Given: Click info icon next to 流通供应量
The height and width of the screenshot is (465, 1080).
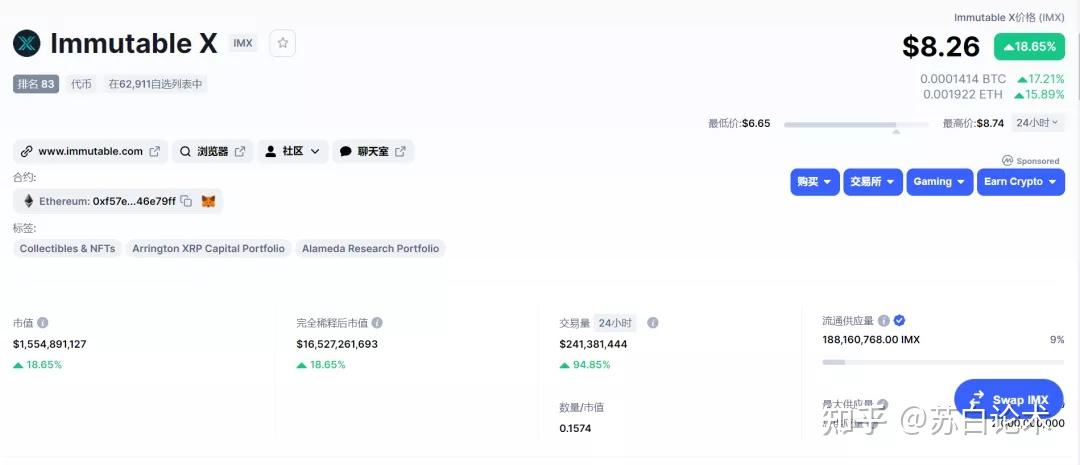Looking at the screenshot, I should point(883,321).
